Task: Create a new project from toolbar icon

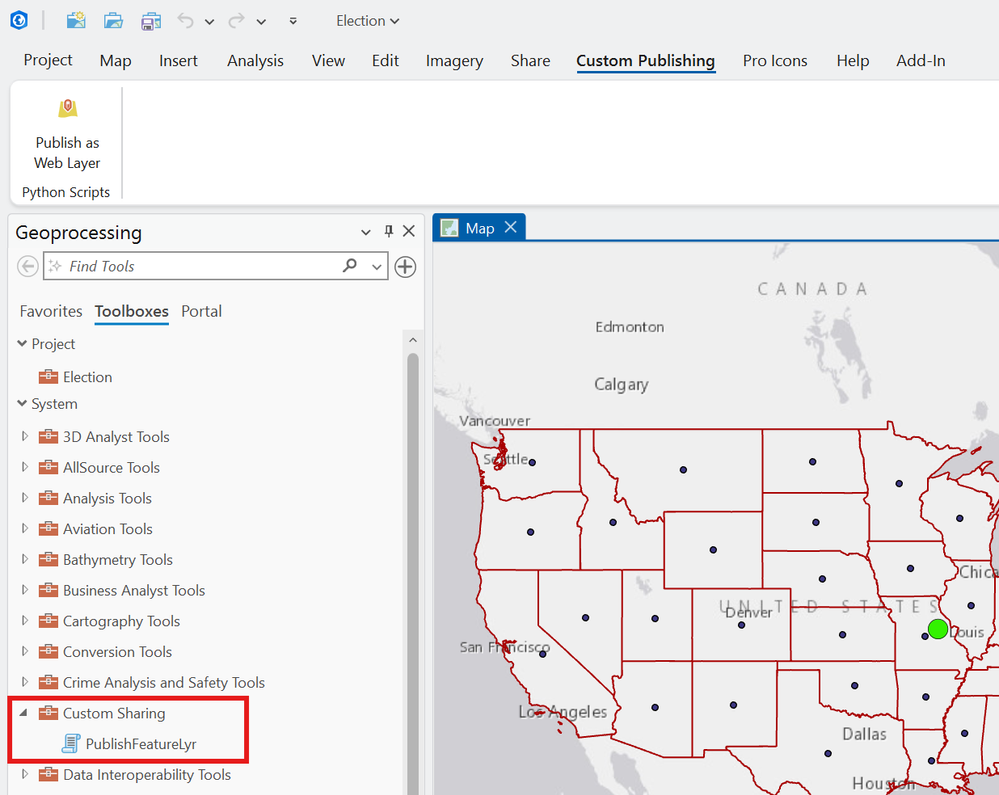Action: [x=76, y=20]
